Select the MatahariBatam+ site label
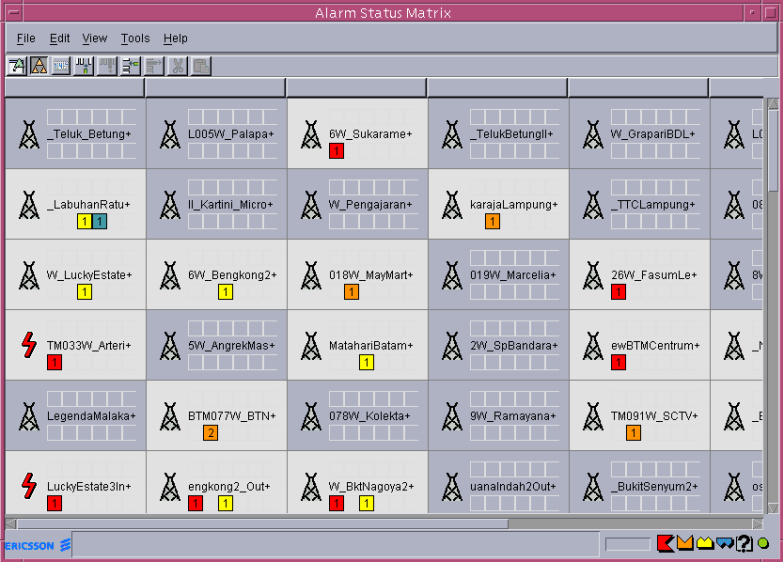 click(x=370, y=345)
